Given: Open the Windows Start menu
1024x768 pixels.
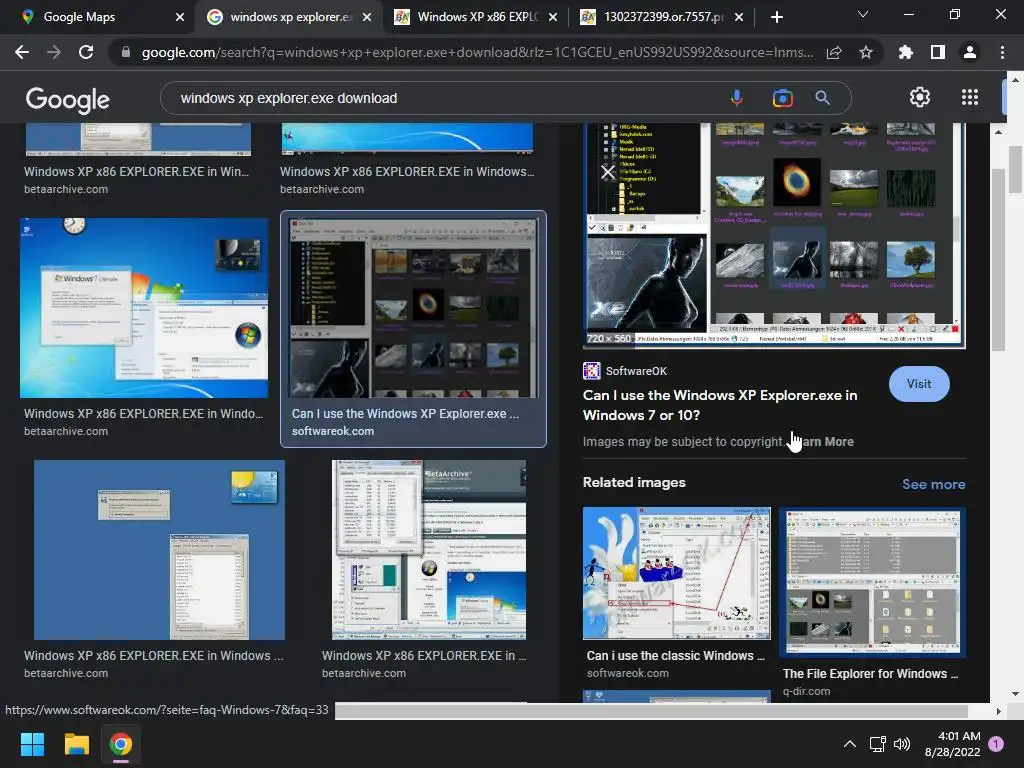Looking at the screenshot, I should coord(32,744).
